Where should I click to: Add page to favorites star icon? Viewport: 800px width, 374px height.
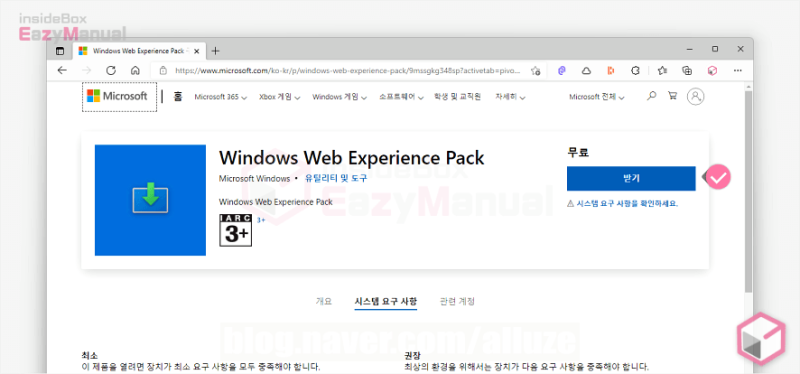tap(535, 71)
